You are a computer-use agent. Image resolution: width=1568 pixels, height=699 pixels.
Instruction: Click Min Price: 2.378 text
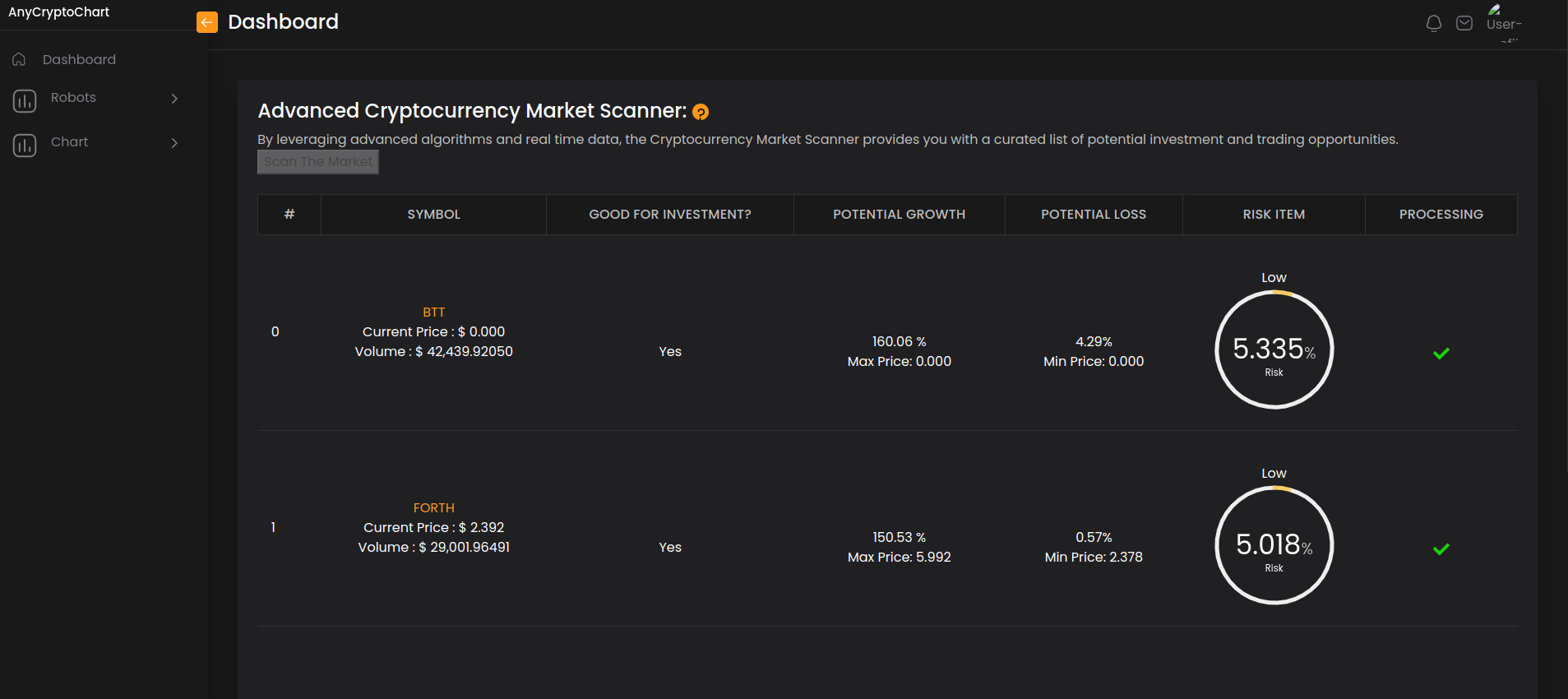point(1094,557)
